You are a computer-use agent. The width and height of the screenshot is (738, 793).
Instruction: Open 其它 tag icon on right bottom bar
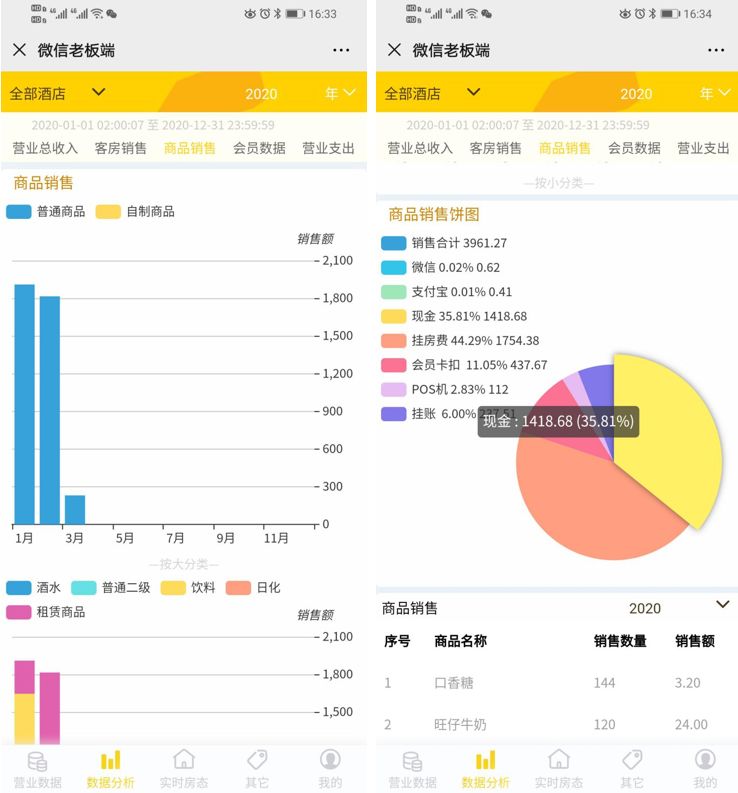tap(632, 769)
